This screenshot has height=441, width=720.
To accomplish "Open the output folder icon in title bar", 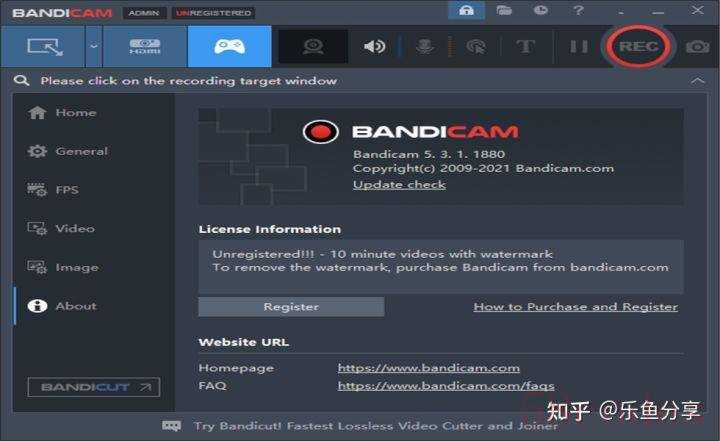I will [x=504, y=10].
